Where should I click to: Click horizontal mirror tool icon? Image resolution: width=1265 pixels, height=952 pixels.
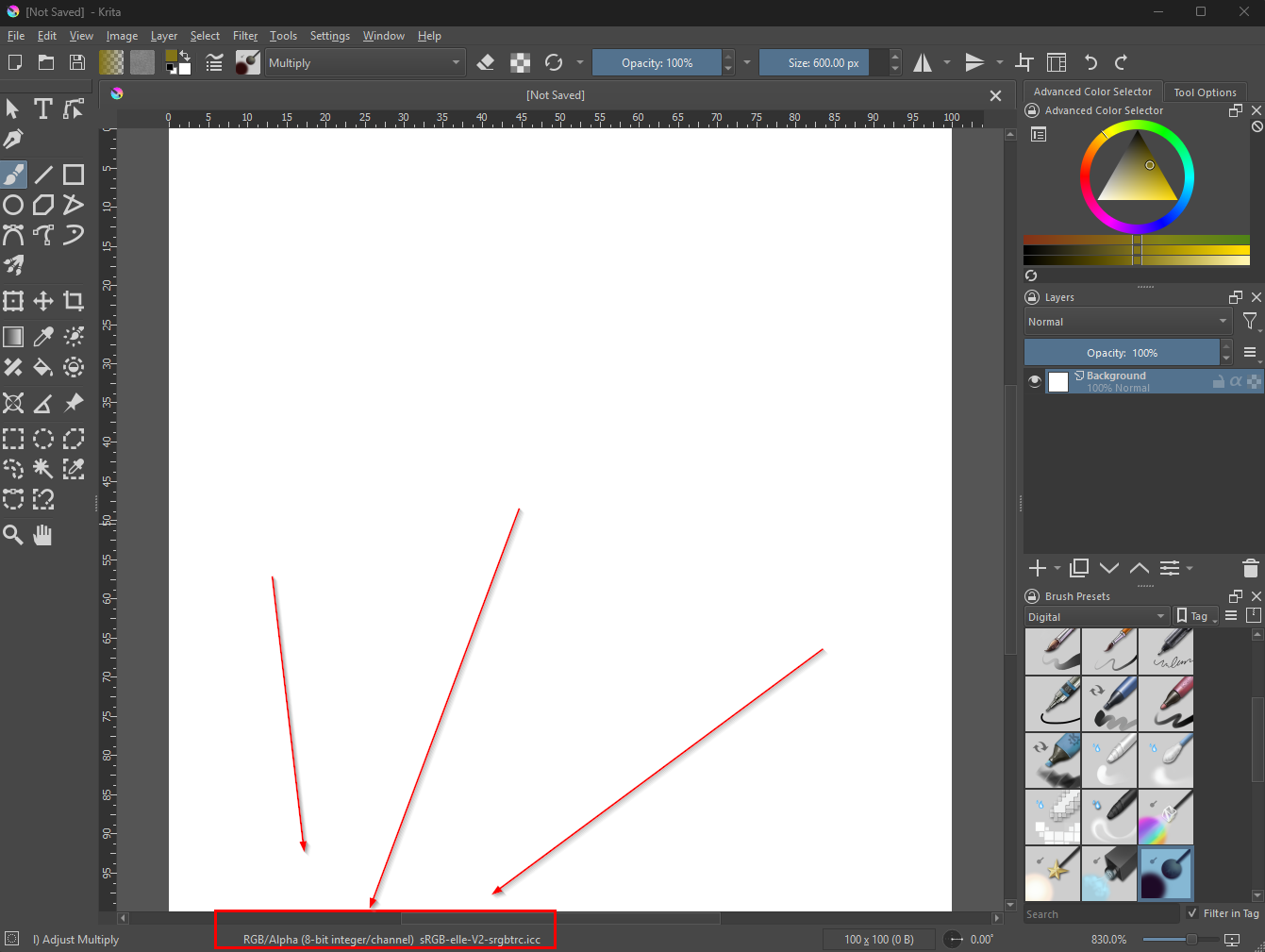click(x=923, y=63)
